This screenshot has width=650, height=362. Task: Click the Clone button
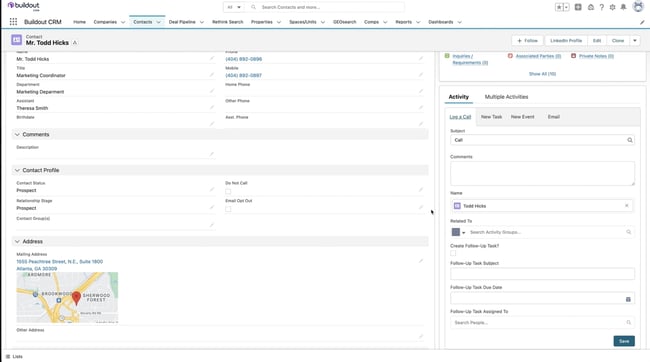(x=618, y=41)
